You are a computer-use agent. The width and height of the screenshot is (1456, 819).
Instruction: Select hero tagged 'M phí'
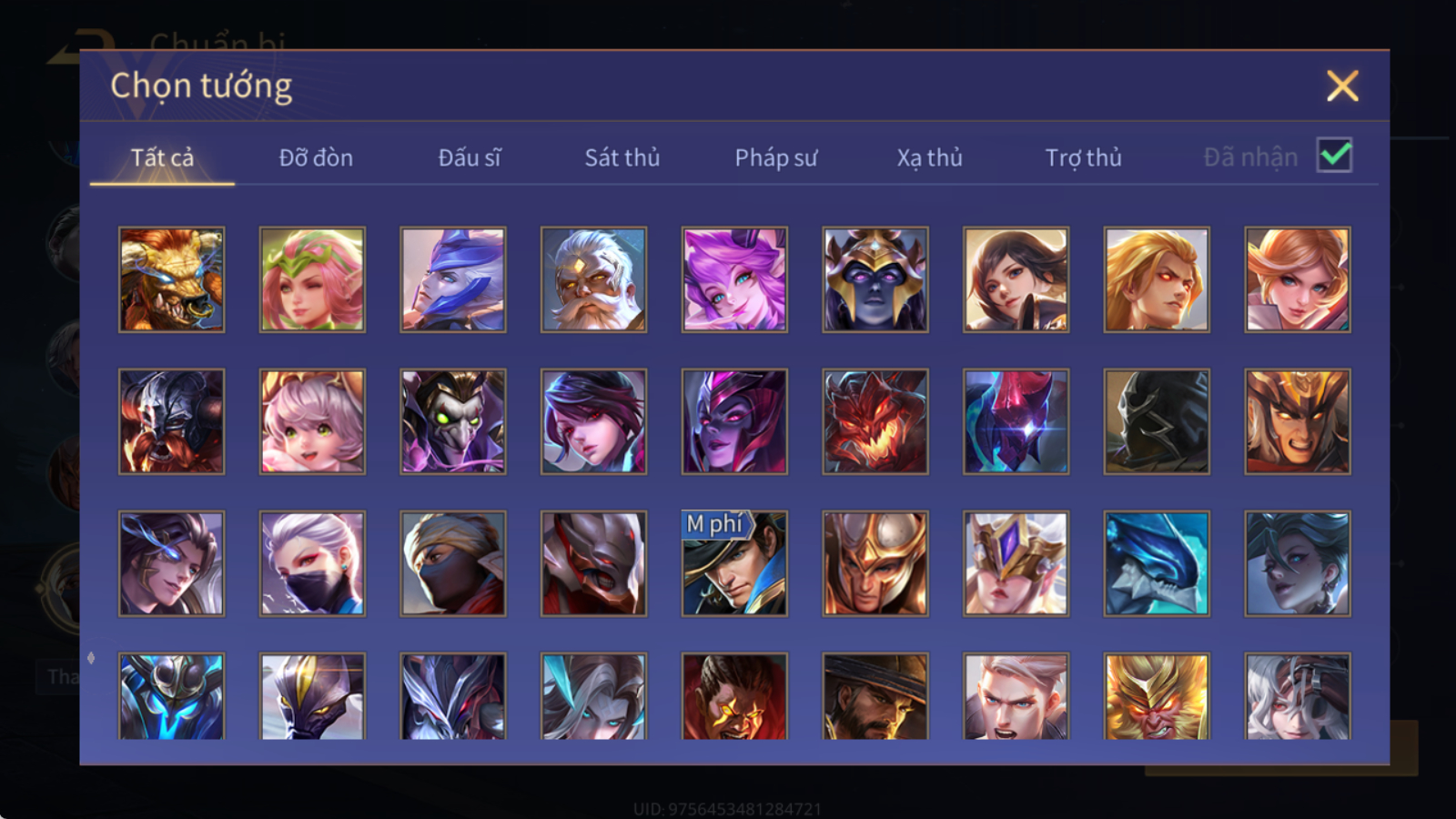734,563
